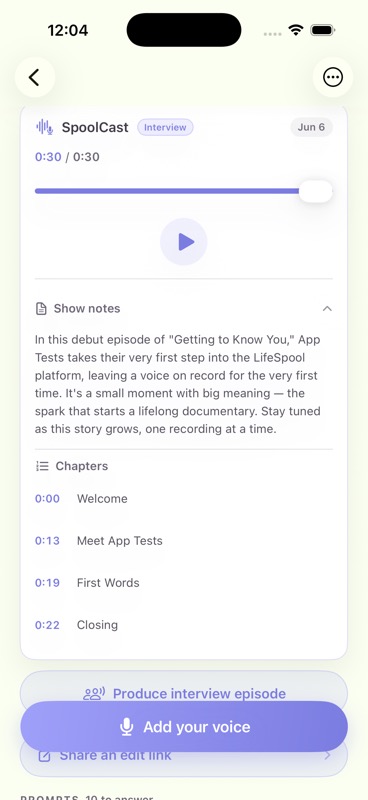
Task: Click the 12:04 clock in status bar
Action: pos(68,31)
